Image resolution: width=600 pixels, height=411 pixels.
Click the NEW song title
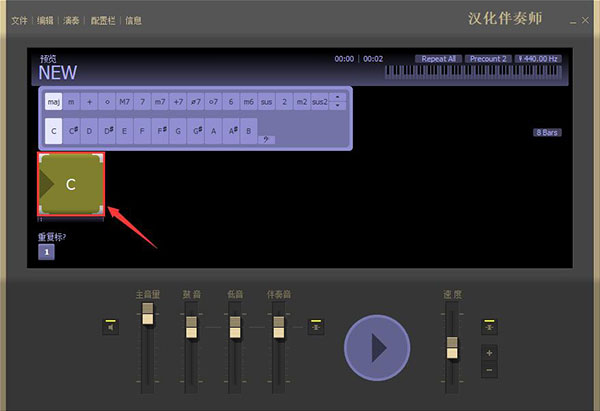pyautogui.click(x=58, y=73)
